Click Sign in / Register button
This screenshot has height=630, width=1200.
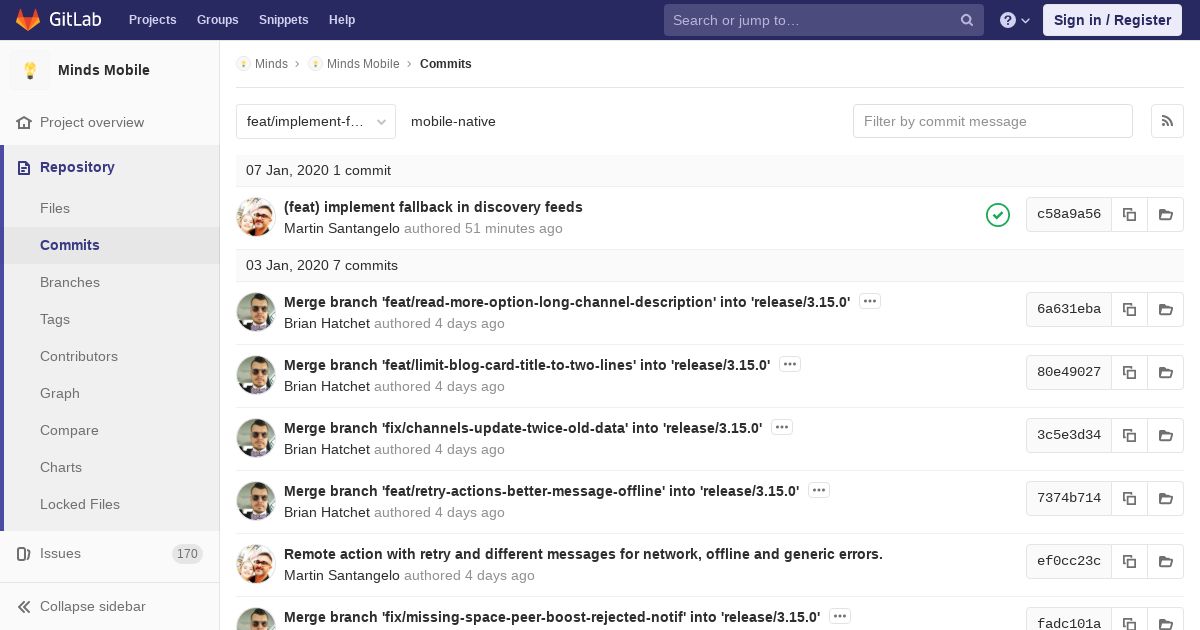[1112, 20]
